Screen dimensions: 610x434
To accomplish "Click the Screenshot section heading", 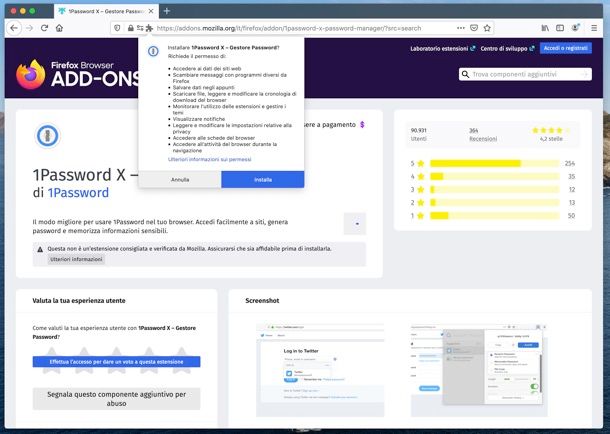I will click(x=262, y=301).
